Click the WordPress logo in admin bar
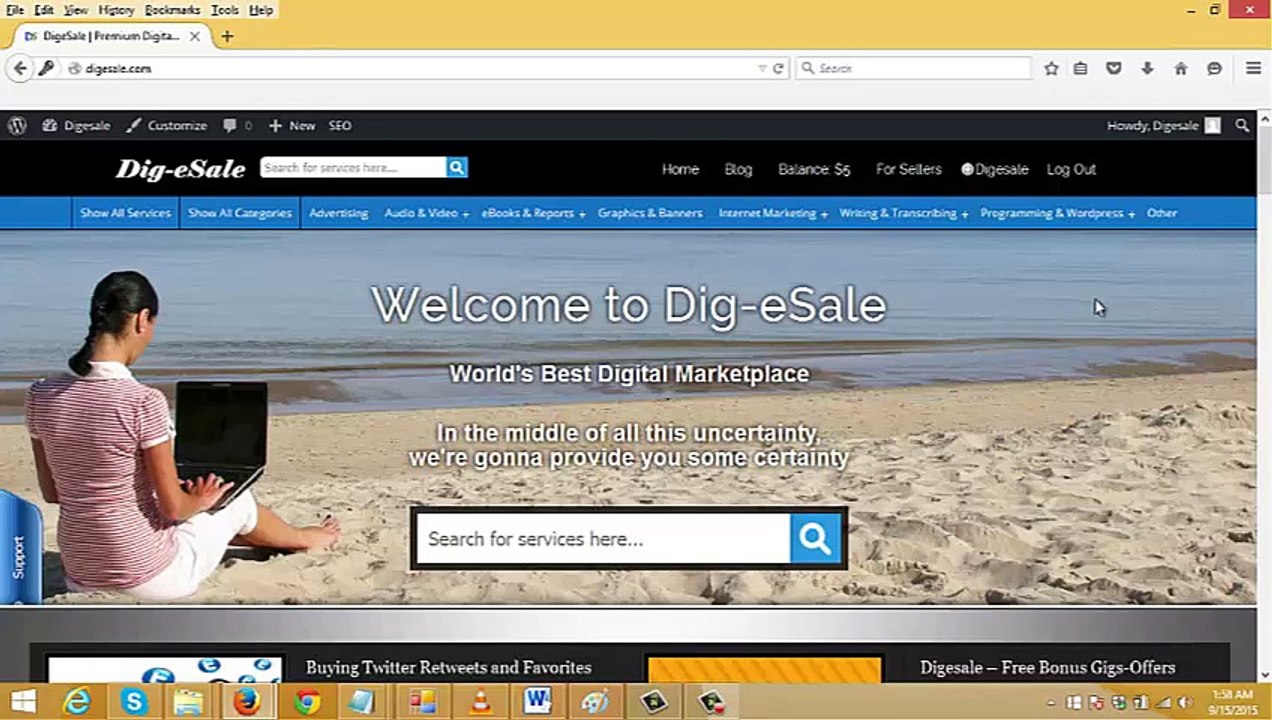Viewport: 1272px width, 720px height. 17,125
